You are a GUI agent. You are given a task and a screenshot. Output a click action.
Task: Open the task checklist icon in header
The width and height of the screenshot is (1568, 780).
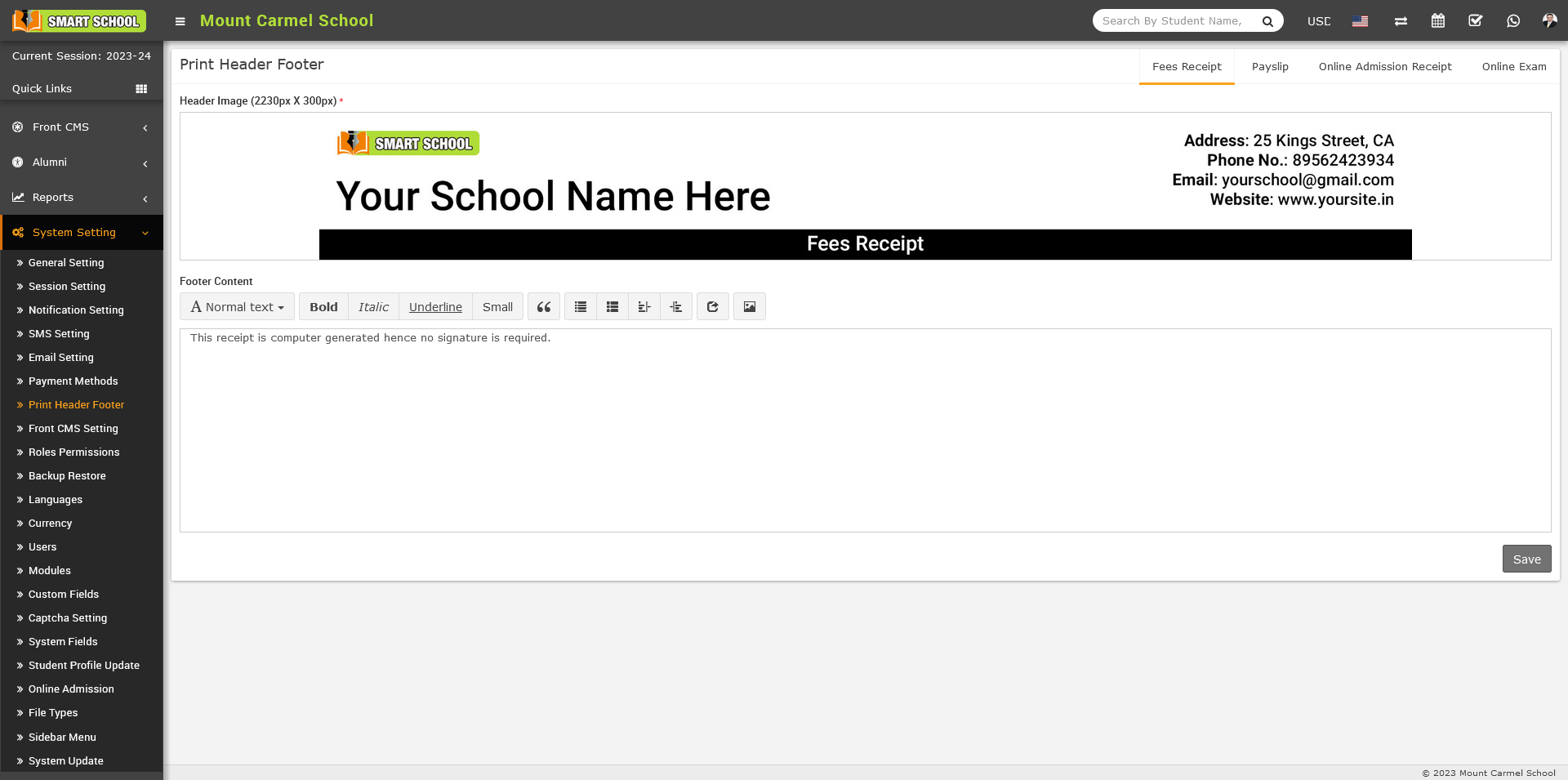(1476, 21)
